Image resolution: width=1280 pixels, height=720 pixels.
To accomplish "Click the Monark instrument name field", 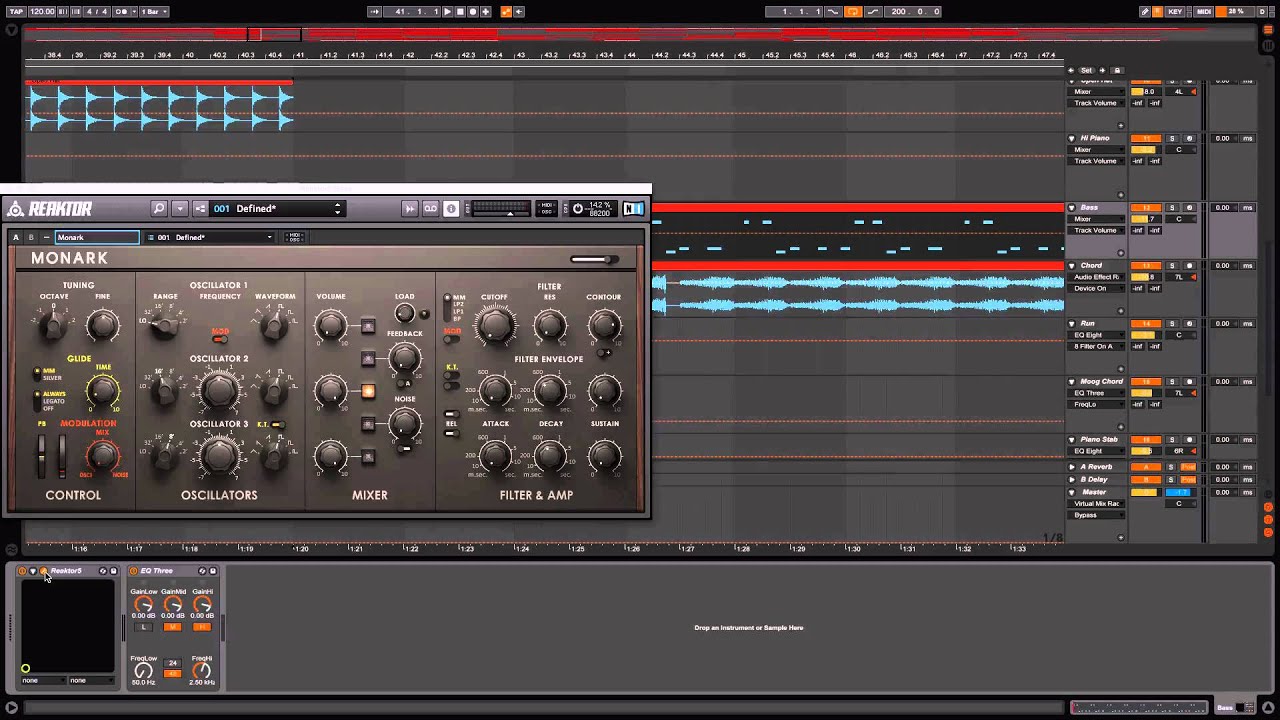I will coord(97,238).
